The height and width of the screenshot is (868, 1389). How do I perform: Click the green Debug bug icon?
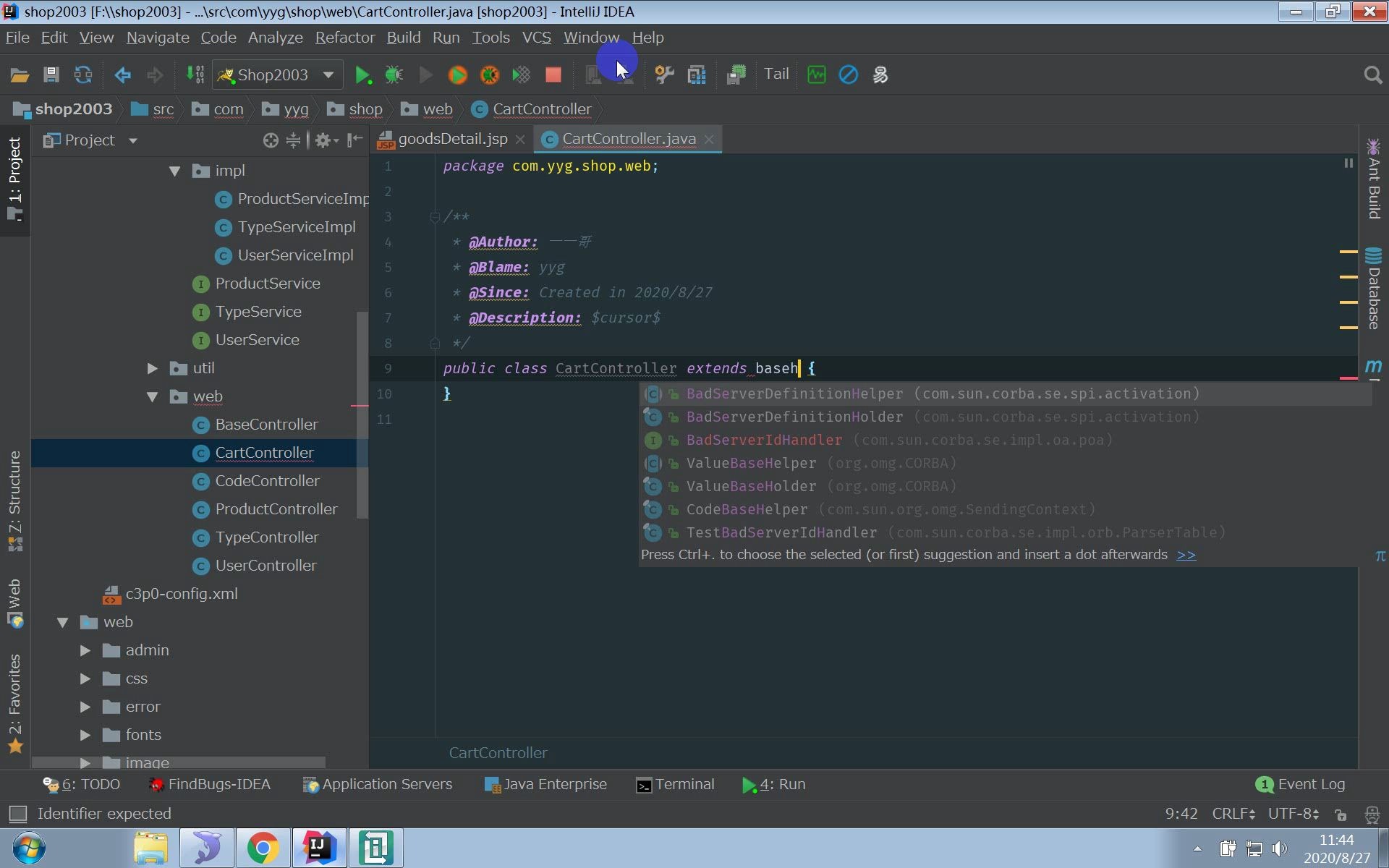tap(394, 75)
